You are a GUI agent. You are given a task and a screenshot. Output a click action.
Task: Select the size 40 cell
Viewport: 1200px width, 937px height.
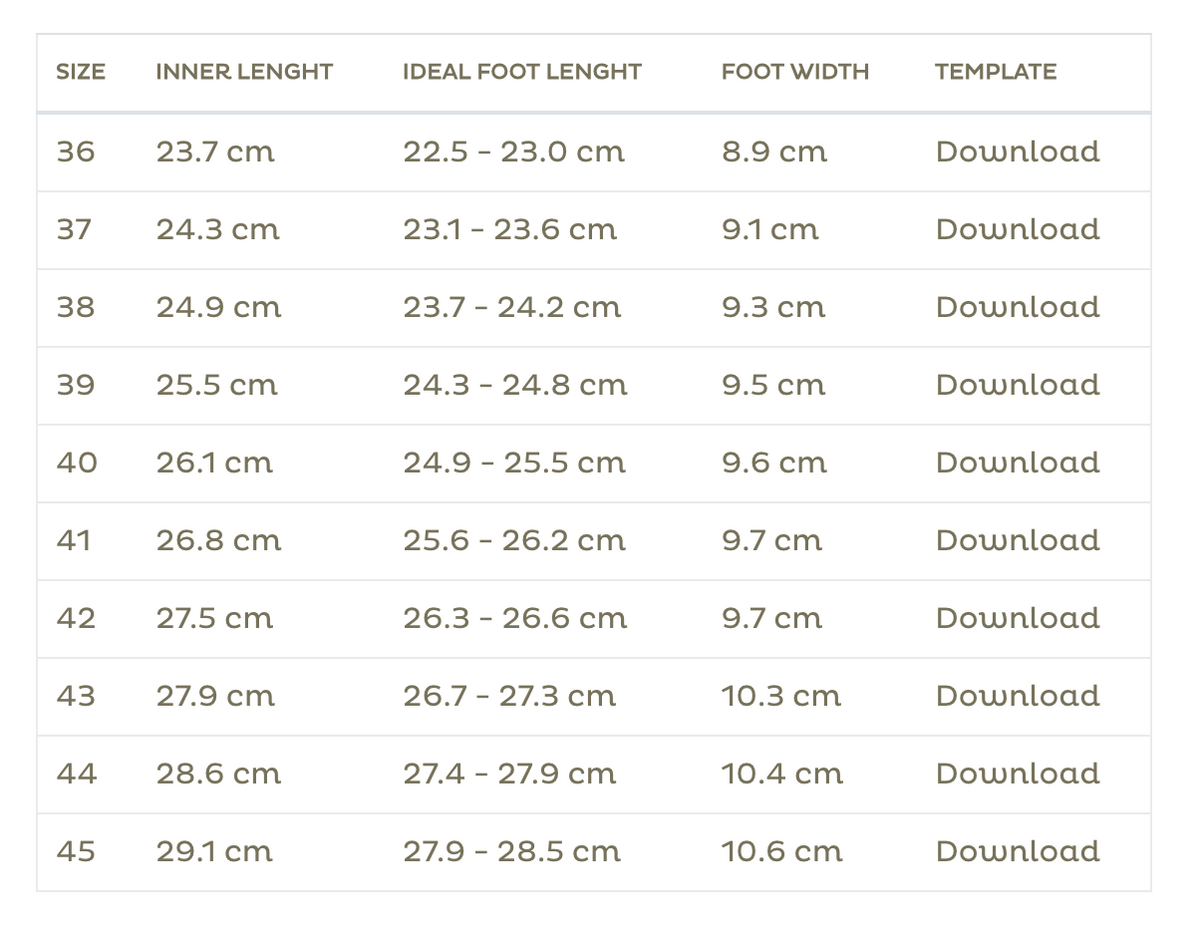pos(77,463)
